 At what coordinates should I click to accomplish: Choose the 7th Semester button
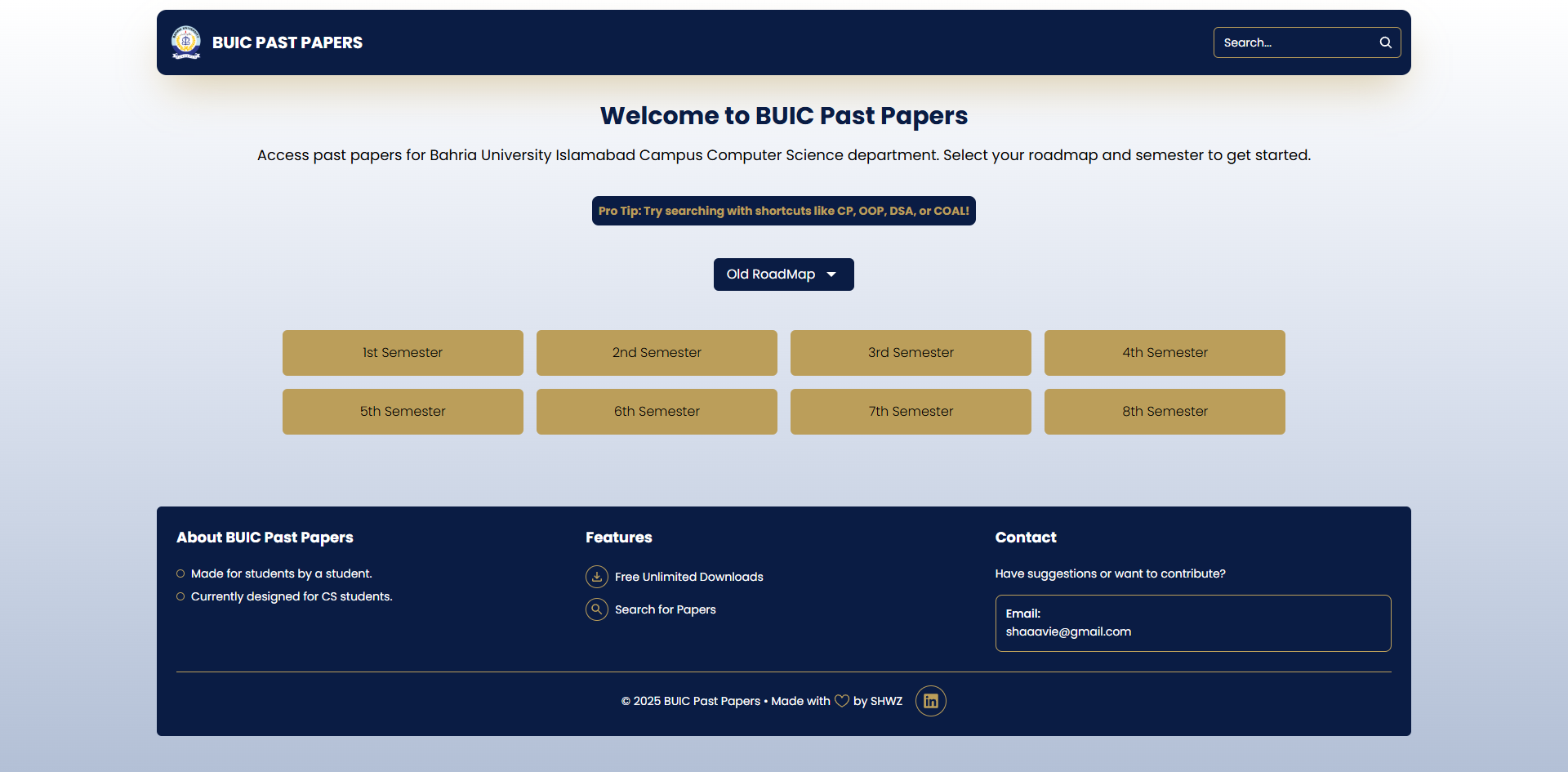point(911,412)
